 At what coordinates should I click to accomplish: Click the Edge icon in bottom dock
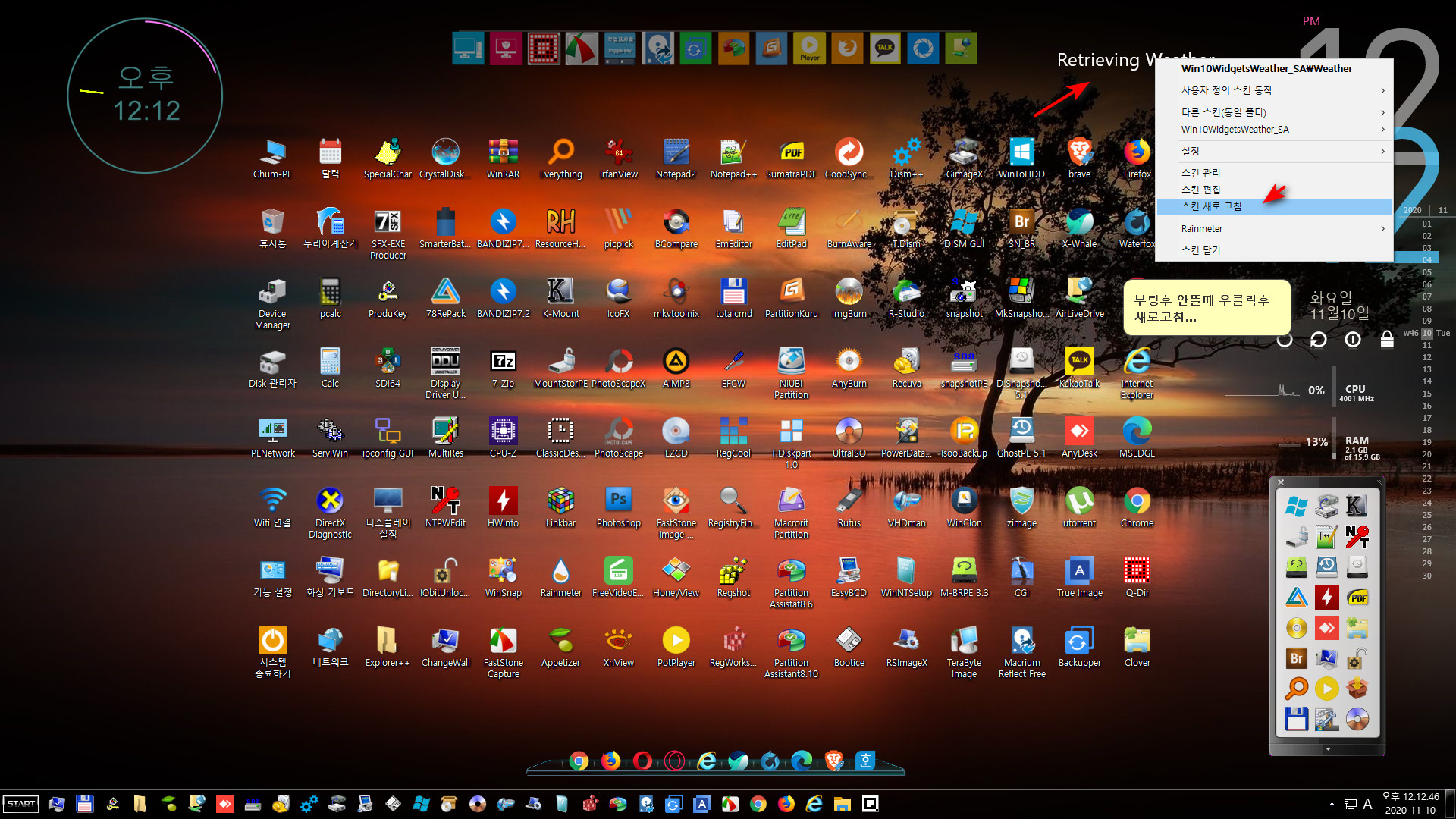click(x=802, y=761)
